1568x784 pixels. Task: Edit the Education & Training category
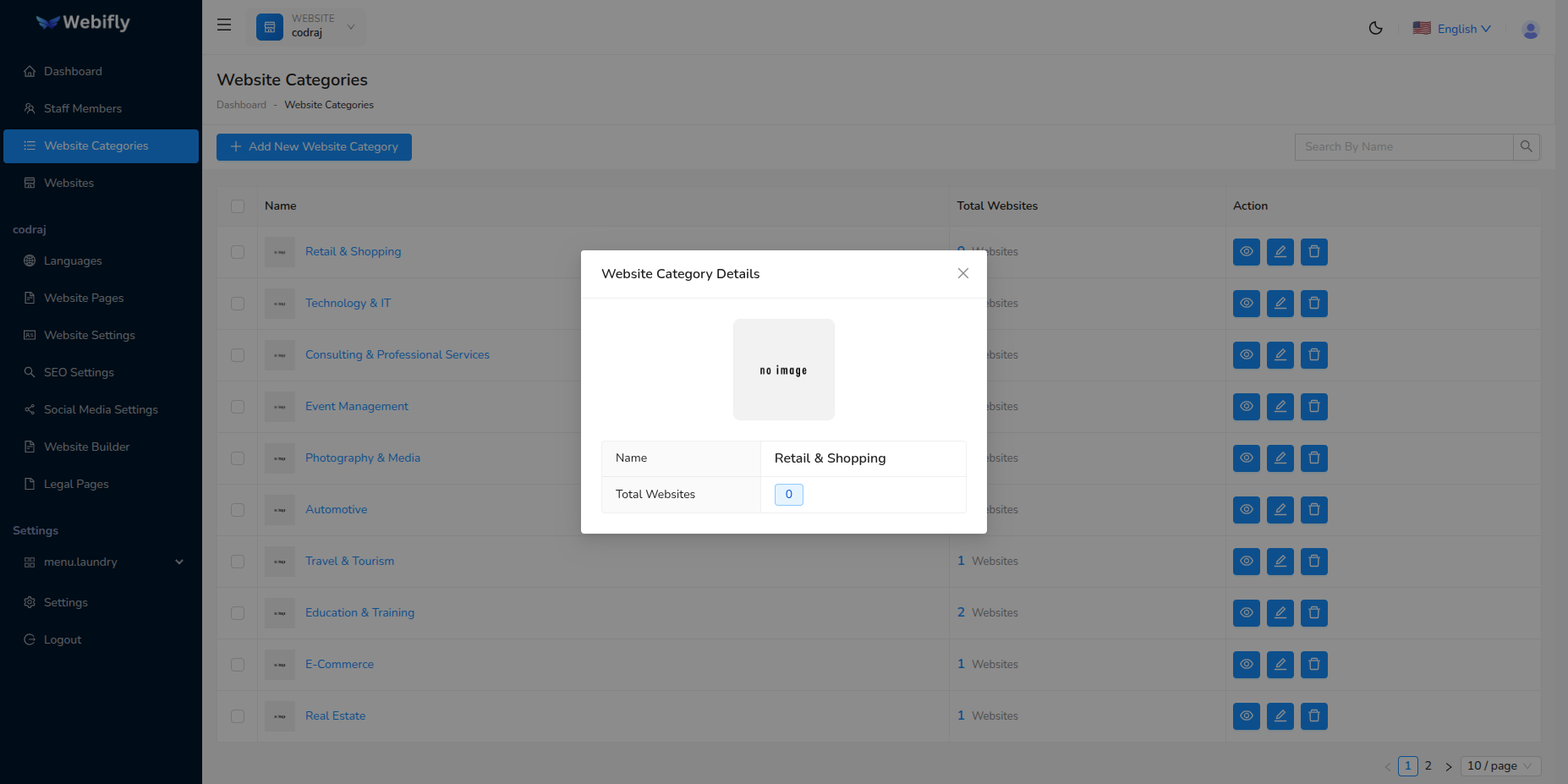click(x=1280, y=612)
